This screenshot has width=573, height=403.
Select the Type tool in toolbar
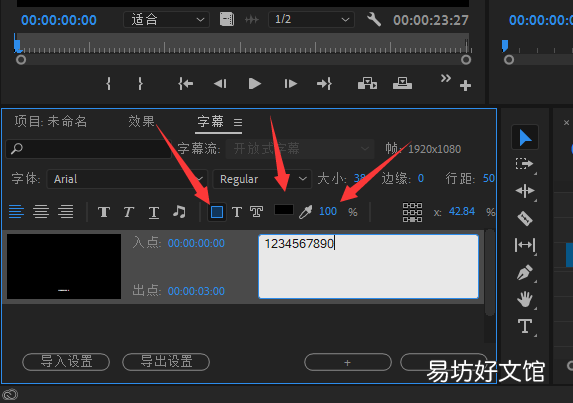point(525,326)
